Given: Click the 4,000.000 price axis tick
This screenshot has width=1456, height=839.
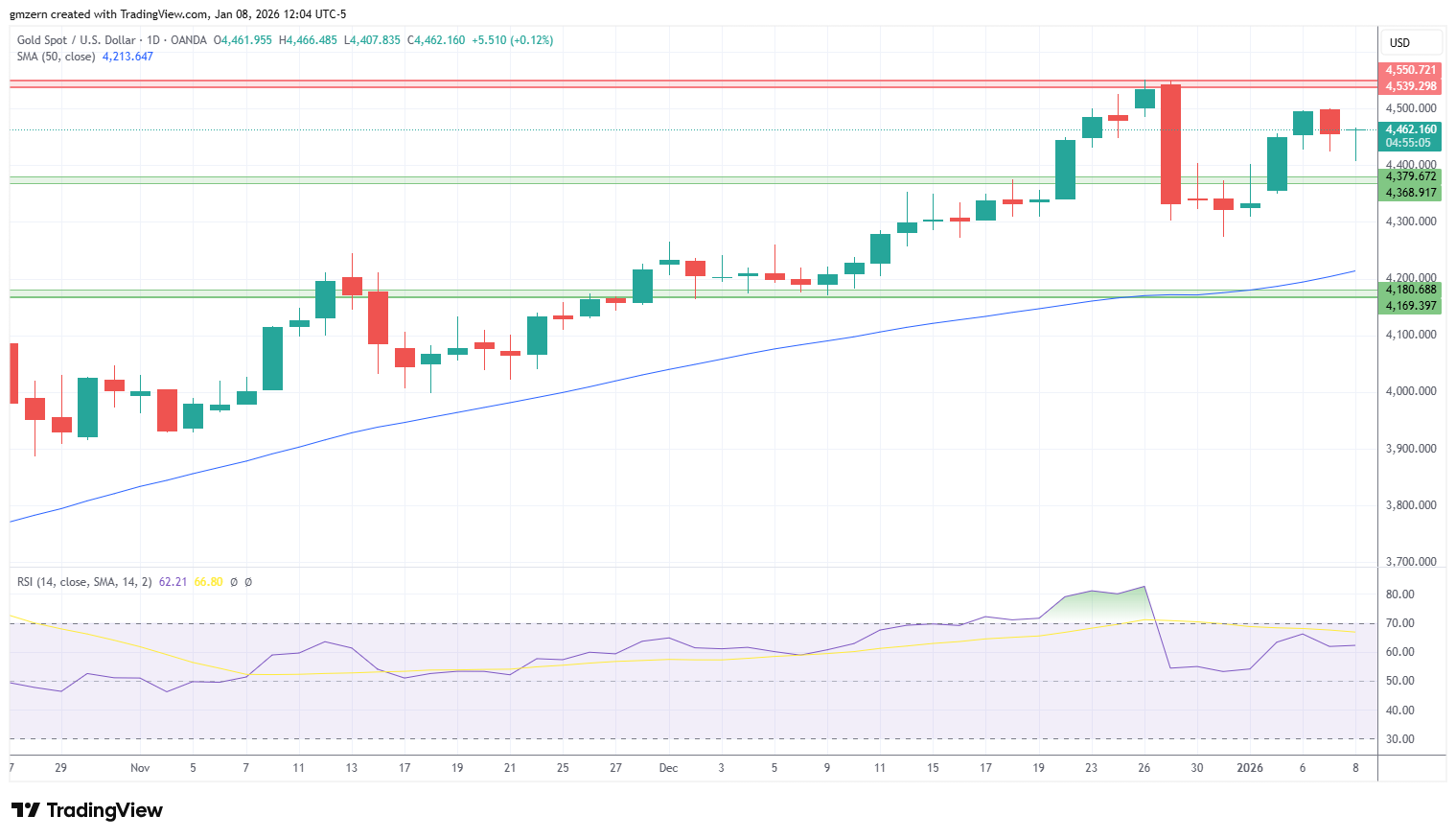Looking at the screenshot, I should click(1411, 391).
